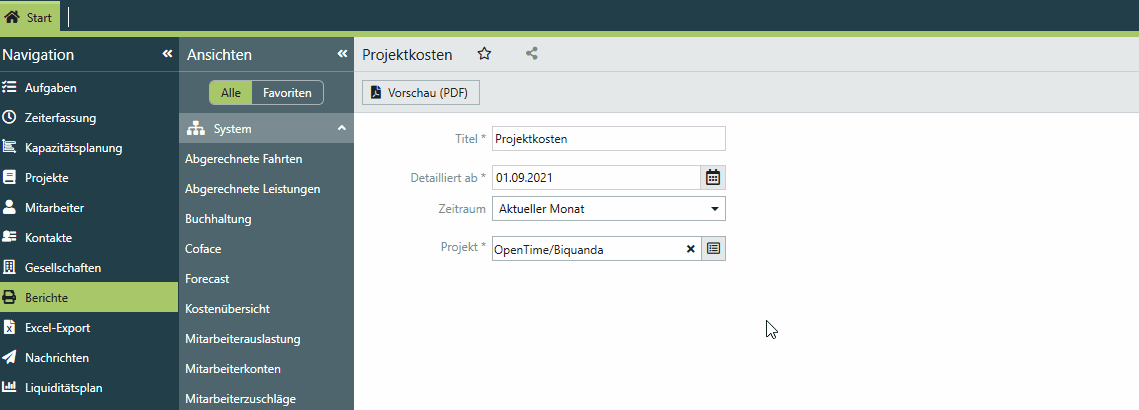
Task: Open Zeiterfassung from the navigation
Action: (x=60, y=118)
